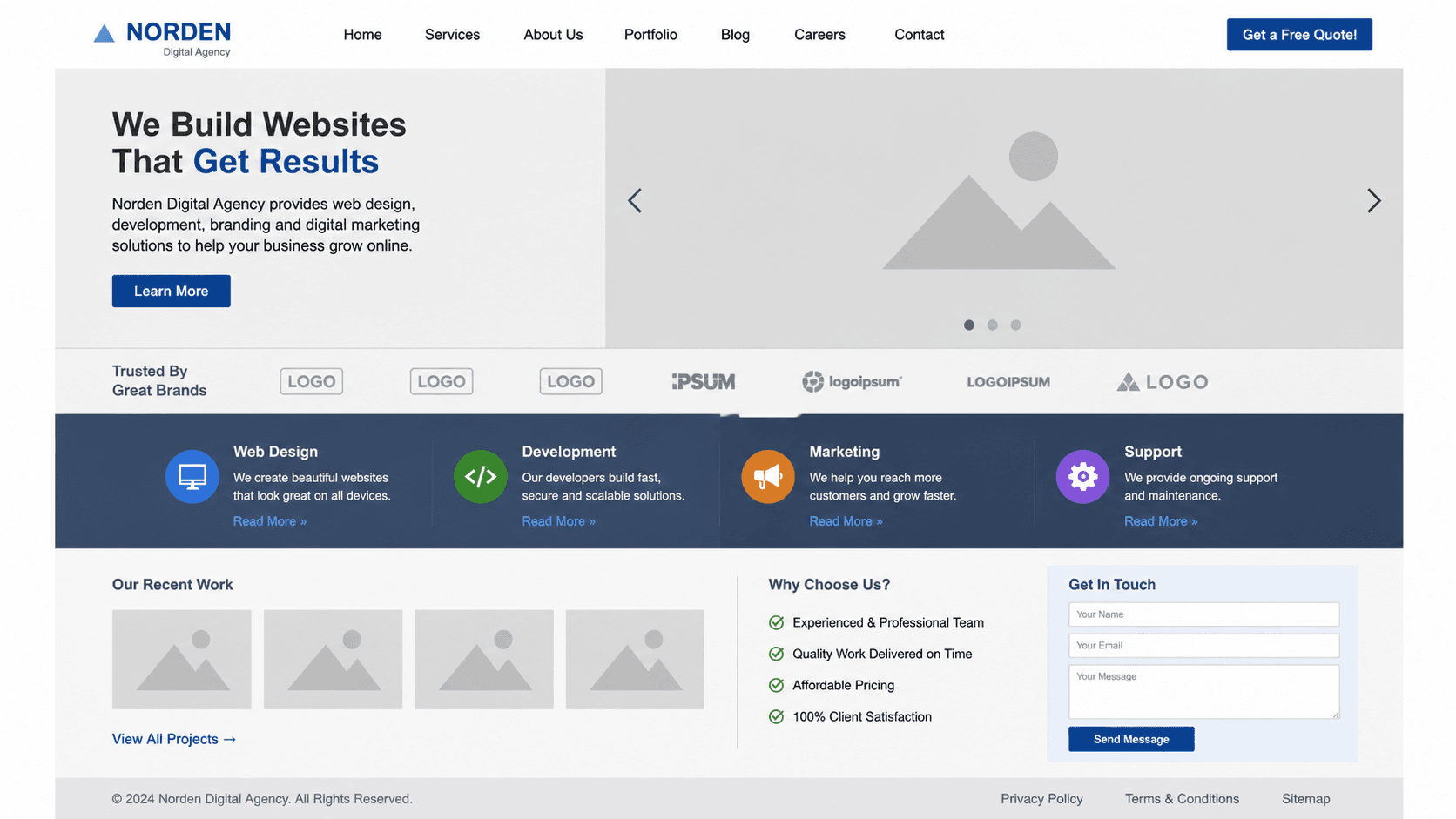Click the Get a Free Quote! button
This screenshot has height=819, width=1456.
tap(1299, 35)
